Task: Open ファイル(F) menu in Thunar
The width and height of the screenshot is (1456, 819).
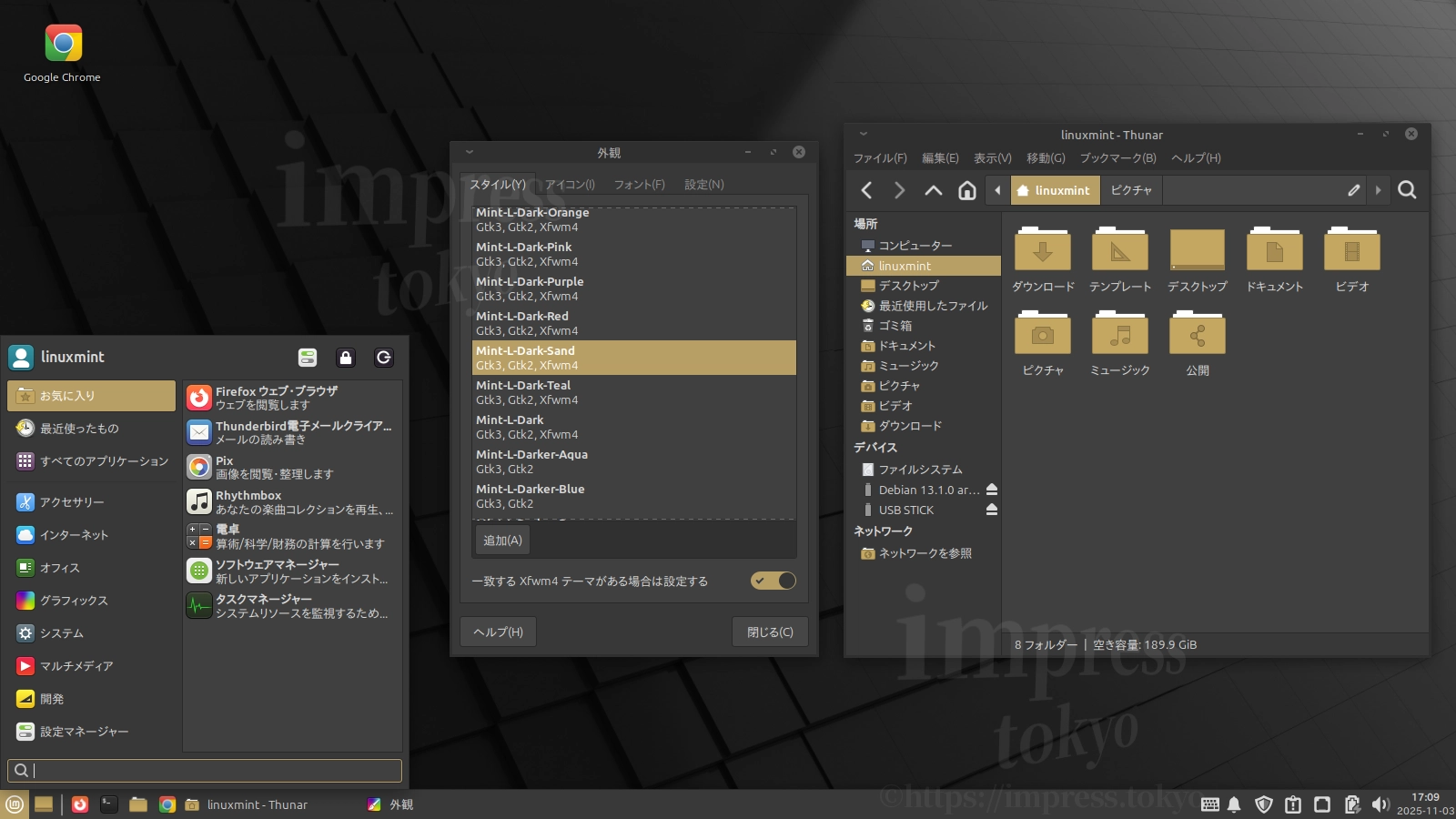Action: pyautogui.click(x=880, y=158)
